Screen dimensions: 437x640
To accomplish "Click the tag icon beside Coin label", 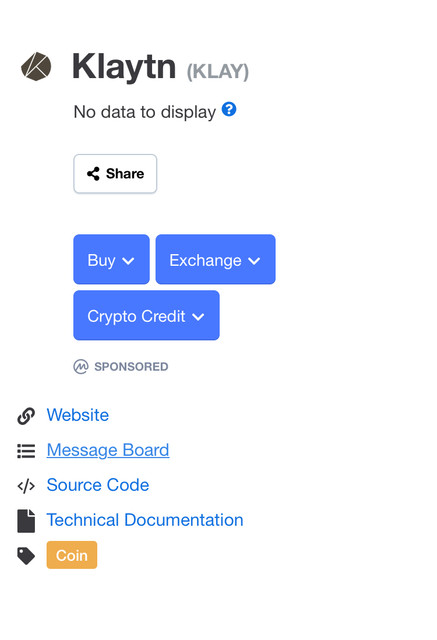I will pyautogui.click(x=26, y=556).
